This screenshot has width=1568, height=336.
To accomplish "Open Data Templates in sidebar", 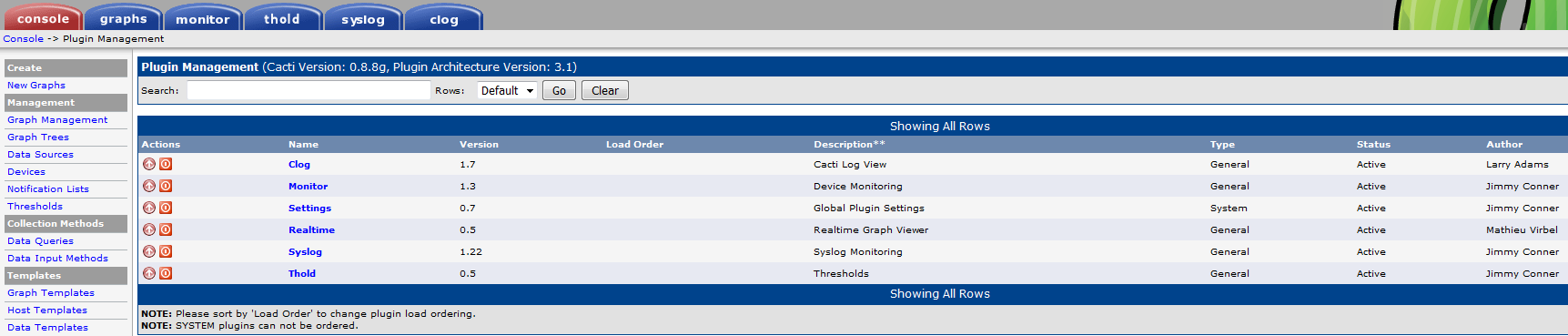I will click(47, 327).
